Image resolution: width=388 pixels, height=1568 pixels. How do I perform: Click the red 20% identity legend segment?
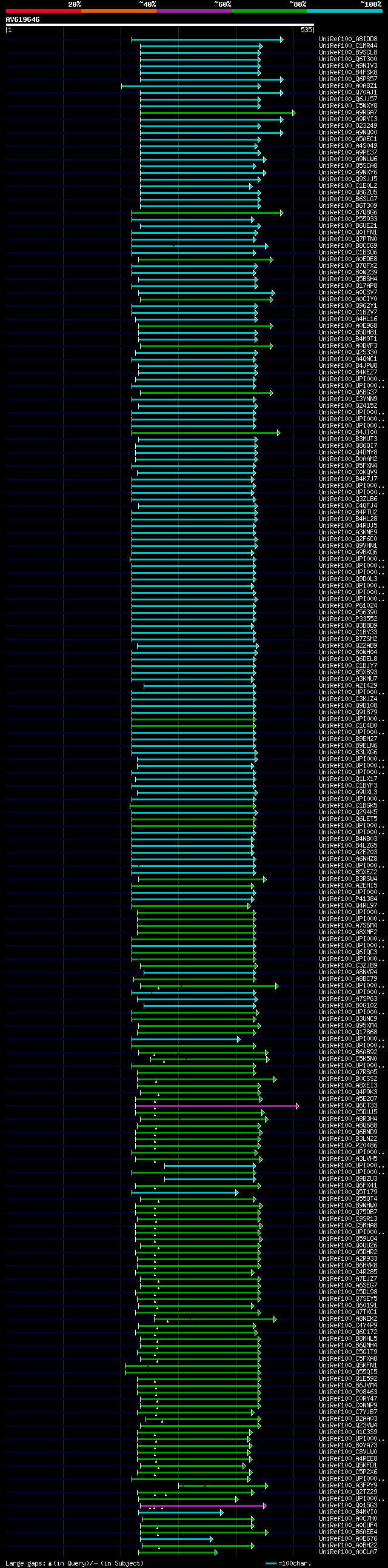click(43, 11)
